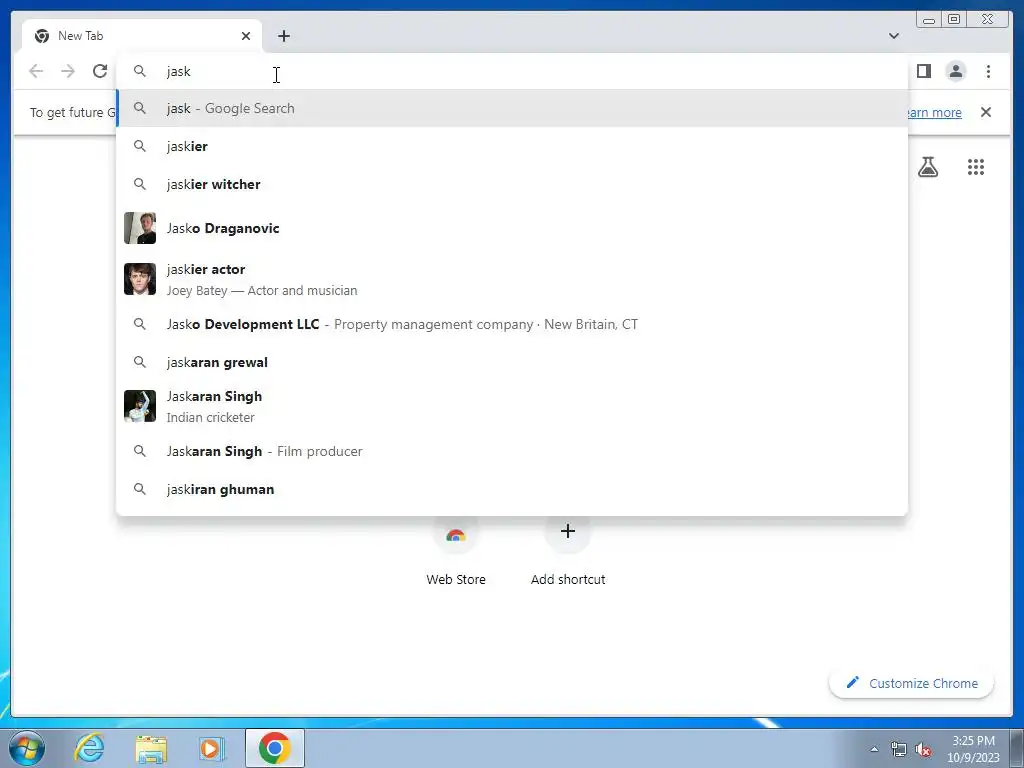The width and height of the screenshot is (1024, 768).
Task: Reload the page with refresh icon
Action: (x=100, y=71)
